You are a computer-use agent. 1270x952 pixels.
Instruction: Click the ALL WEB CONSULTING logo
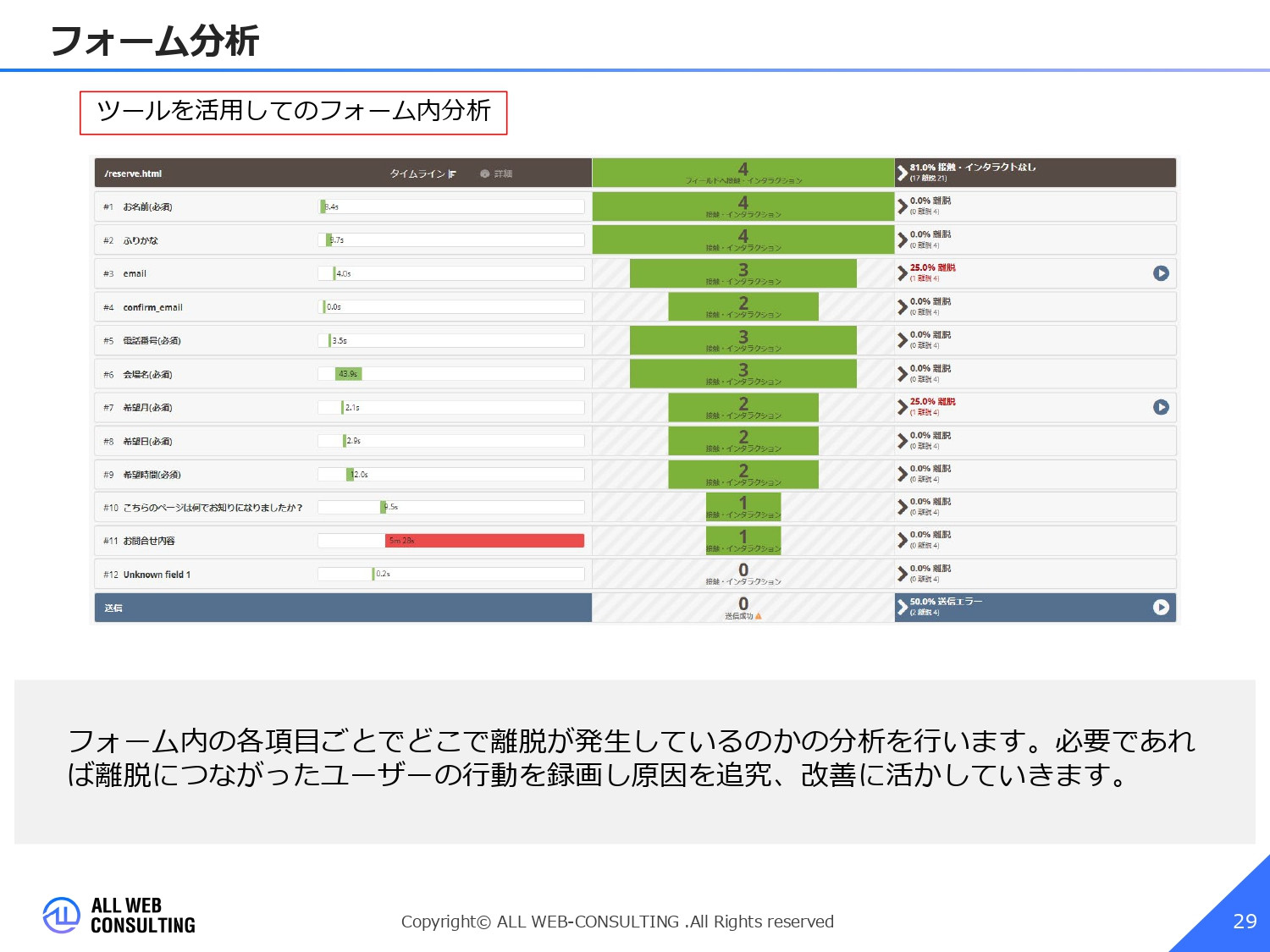click(x=119, y=916)
